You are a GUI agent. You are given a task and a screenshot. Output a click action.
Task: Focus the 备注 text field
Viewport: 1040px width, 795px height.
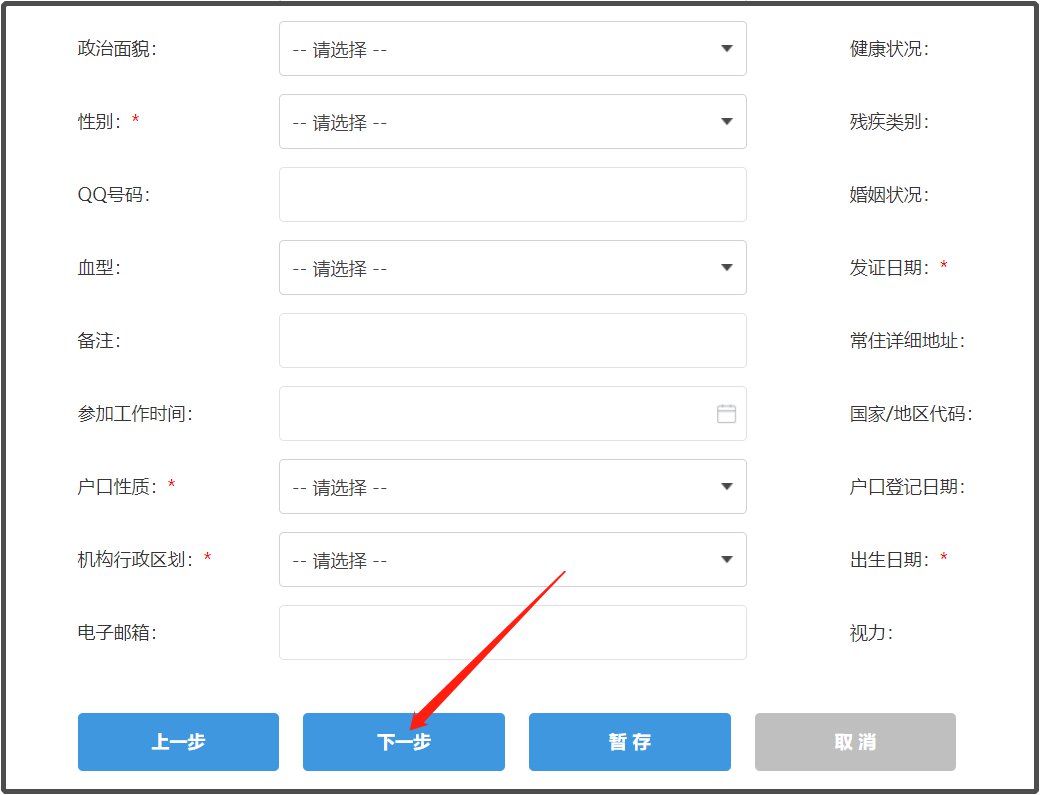512,341
